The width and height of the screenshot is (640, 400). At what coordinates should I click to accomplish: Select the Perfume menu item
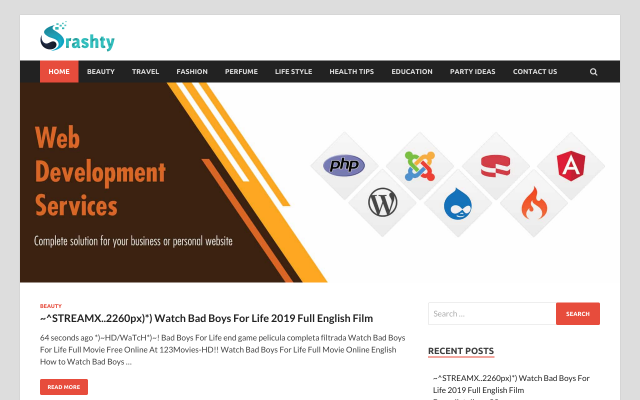click(x=241, y=71)
